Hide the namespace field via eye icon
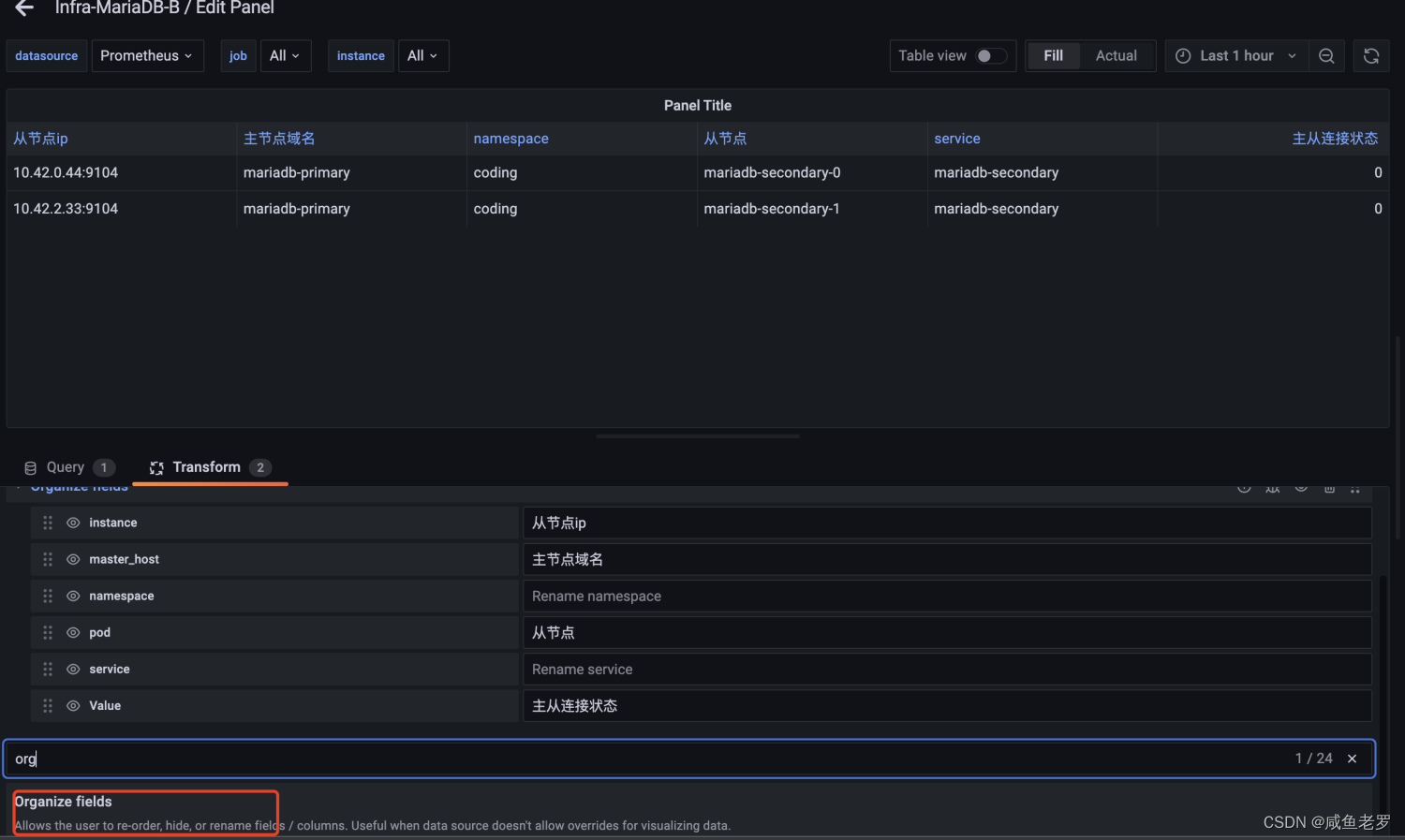 point(73,596)
